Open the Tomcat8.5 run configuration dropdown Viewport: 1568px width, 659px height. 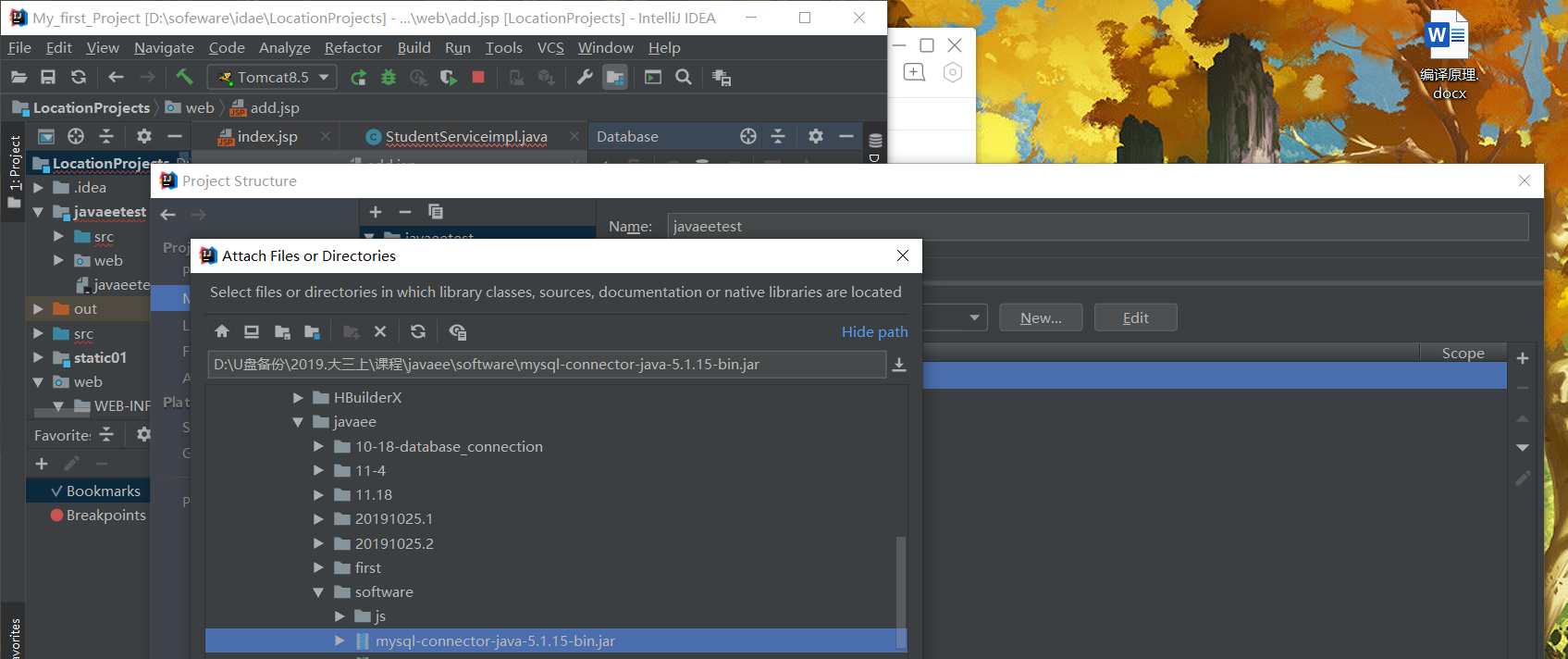[x=272, y=78]
